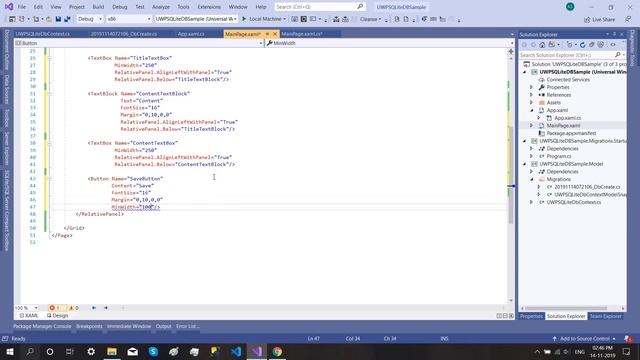Screen dimensions: 640x360
Task: Open Settings gear from the taskbar
Action: 91,351
